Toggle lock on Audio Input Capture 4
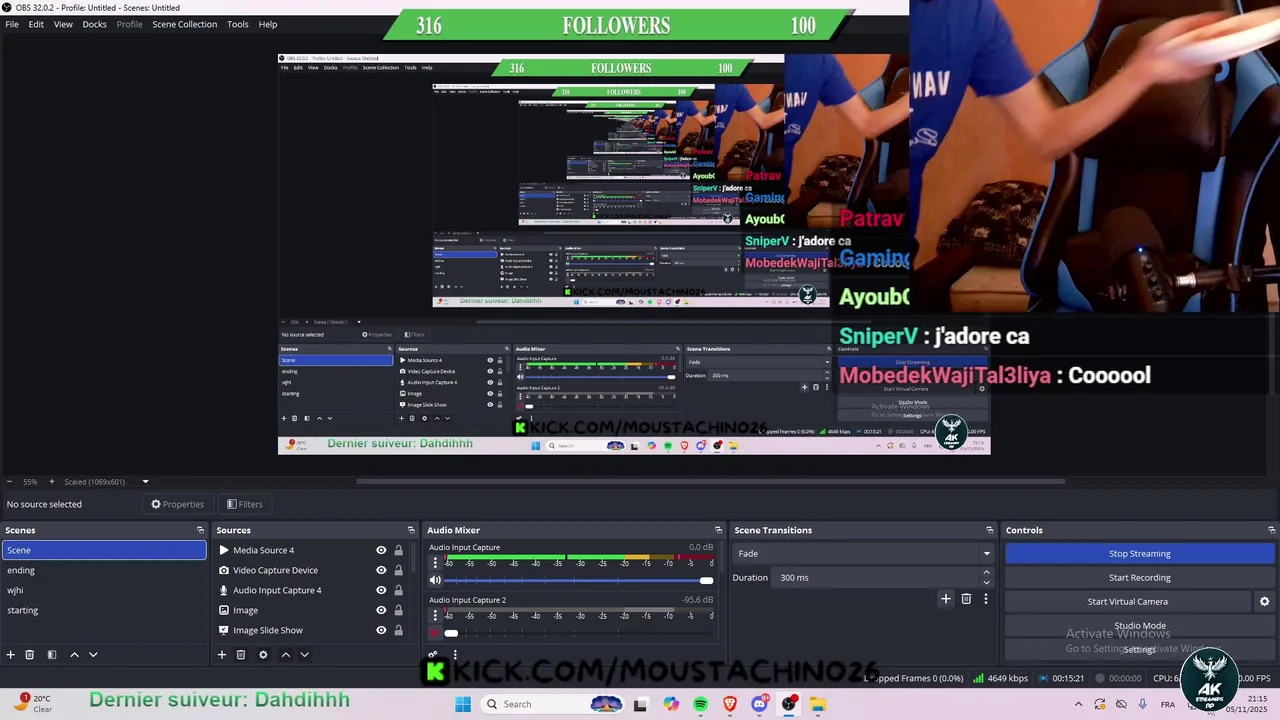1280x720 pixels. point(398,590)
